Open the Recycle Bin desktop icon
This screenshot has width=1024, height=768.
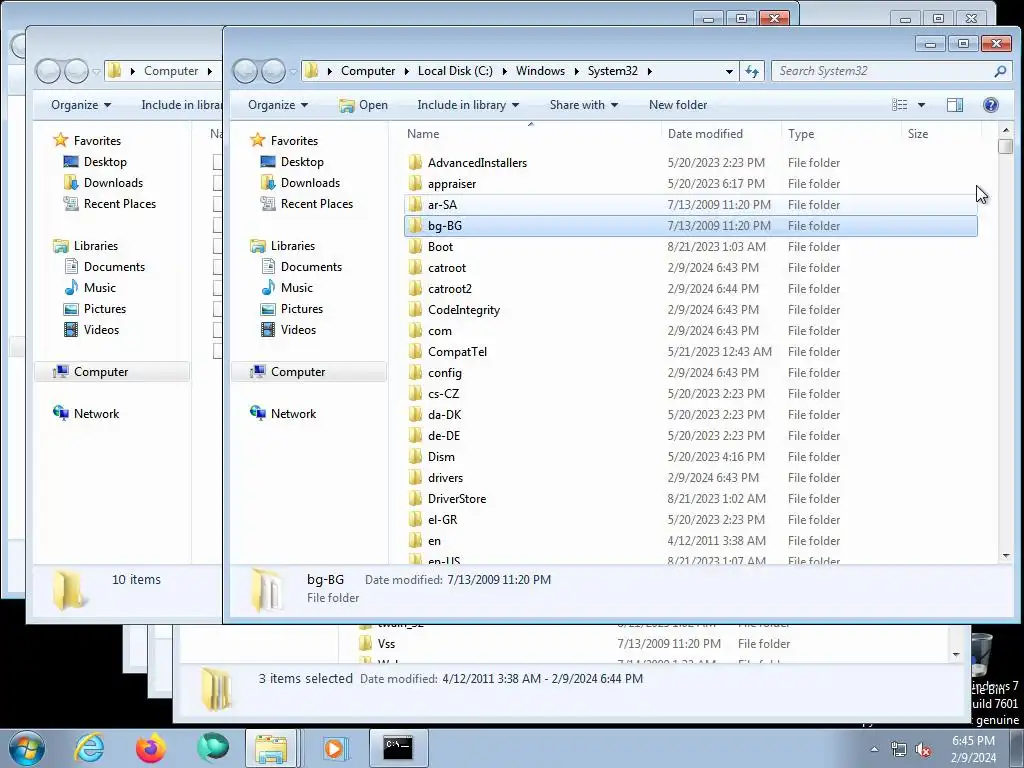click(981, 656)
